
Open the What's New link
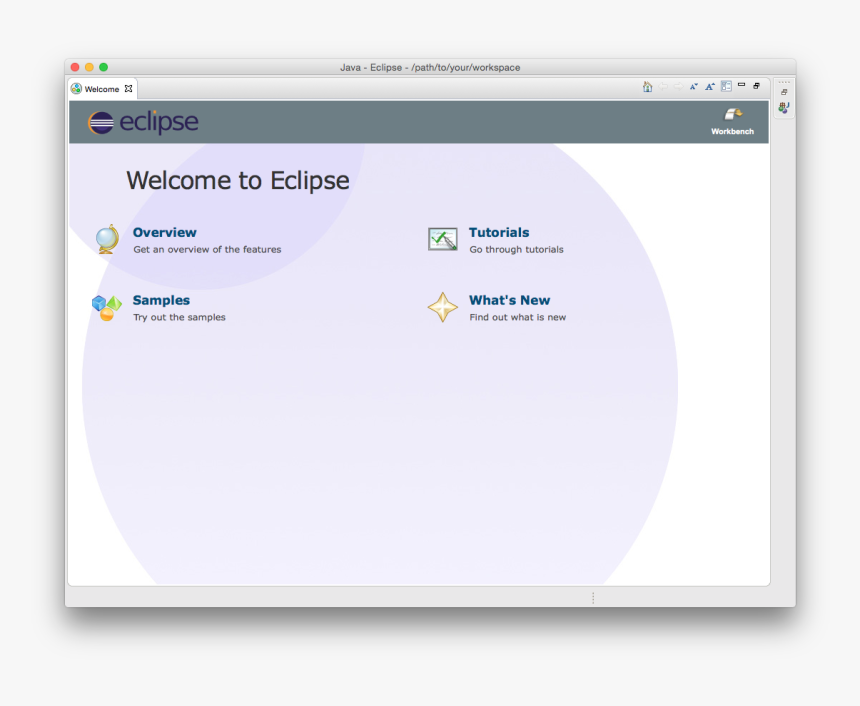coord(509,300)
